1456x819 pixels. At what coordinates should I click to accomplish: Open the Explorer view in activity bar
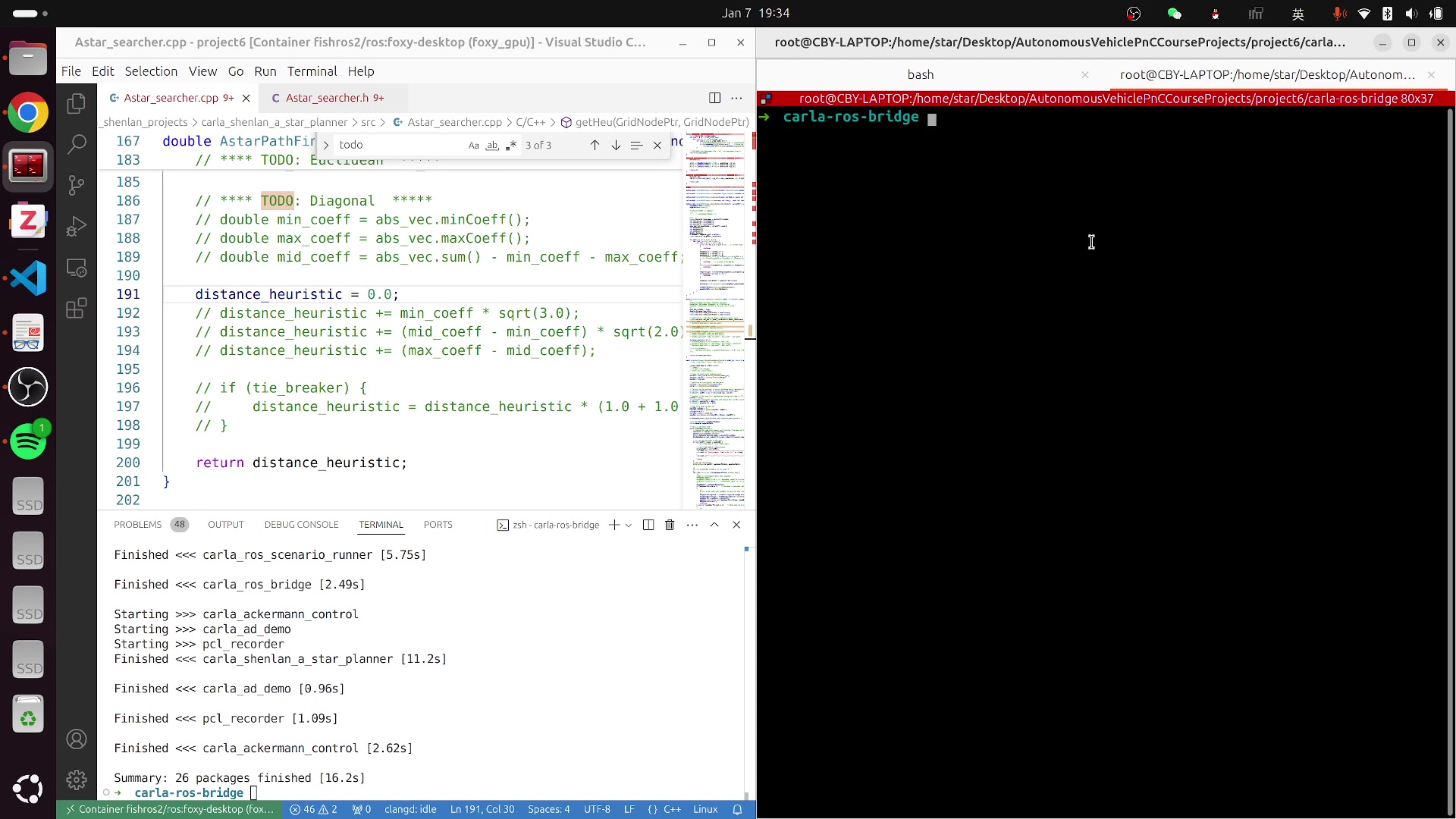click(77, 104)
